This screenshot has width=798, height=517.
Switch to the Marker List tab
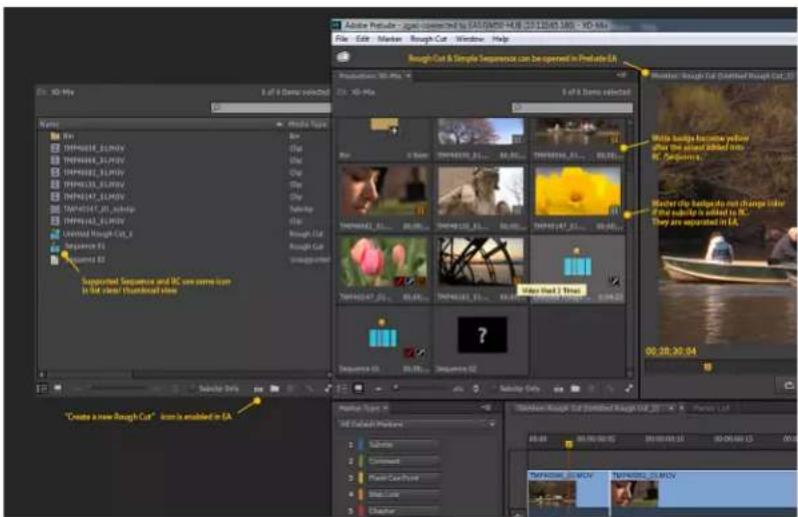click(711, 408)
